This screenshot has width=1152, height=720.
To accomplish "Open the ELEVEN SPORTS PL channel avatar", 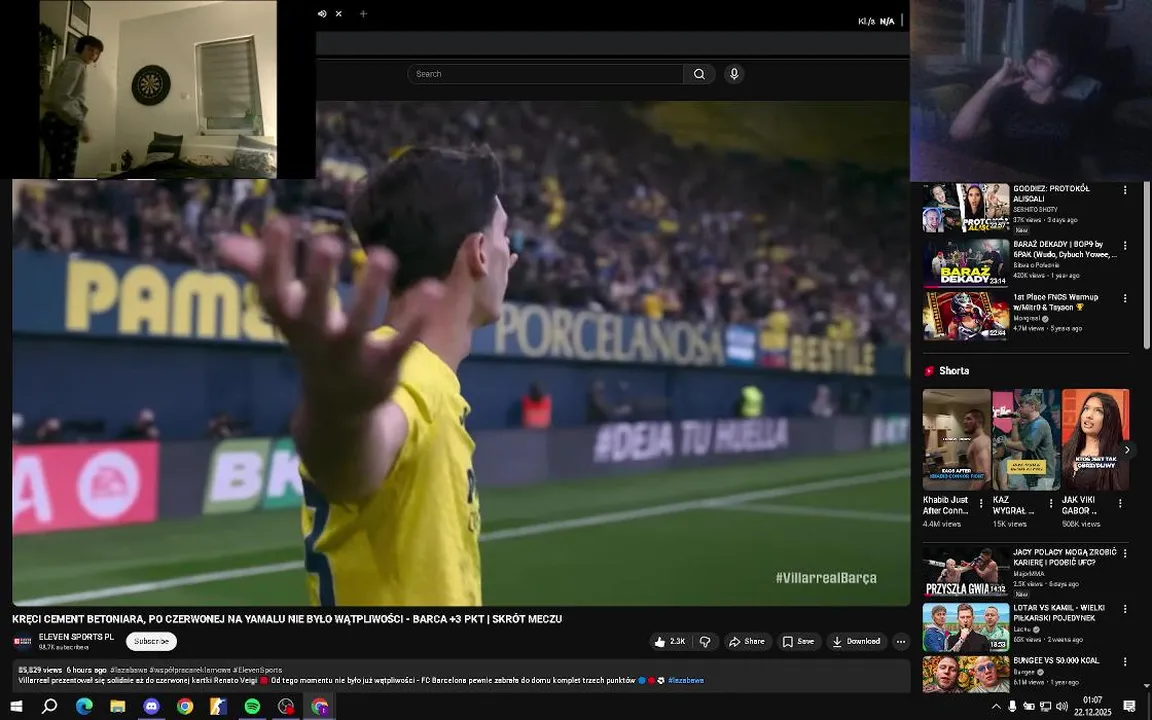I will [x=23, y=641].
